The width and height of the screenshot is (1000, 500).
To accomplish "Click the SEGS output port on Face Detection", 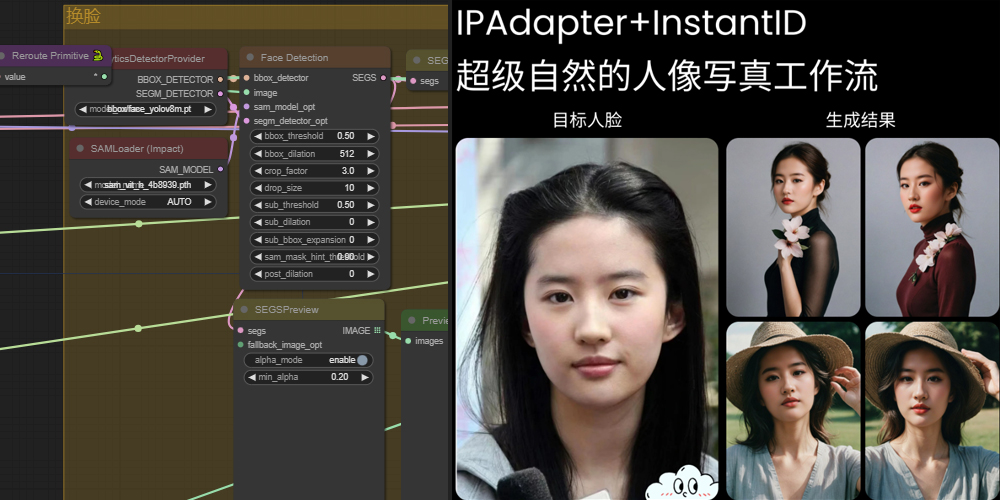I will [383, 78].
